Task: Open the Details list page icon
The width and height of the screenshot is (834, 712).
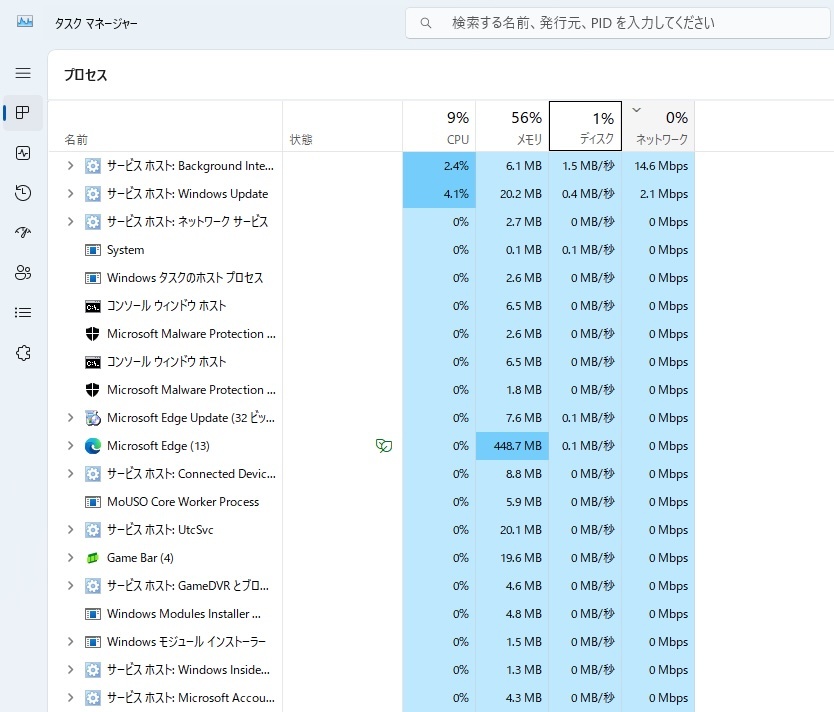Action: pyautogui.click(x=23, y=312)
